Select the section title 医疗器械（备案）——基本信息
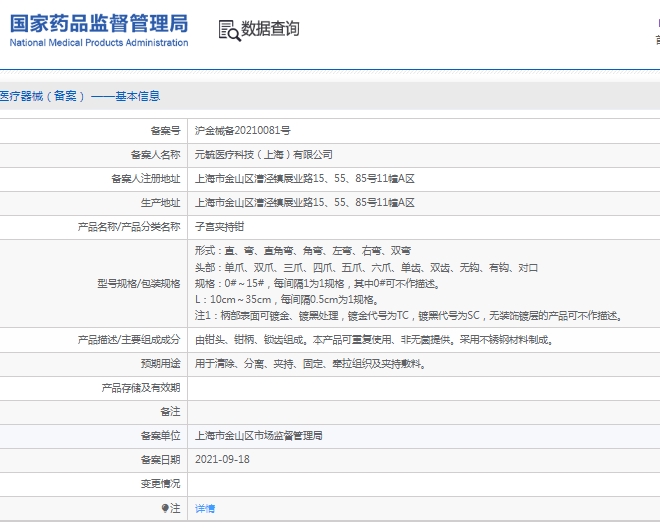Image resolution: width=660 pixels, height=528 pixels. click(x=80, y=96)
